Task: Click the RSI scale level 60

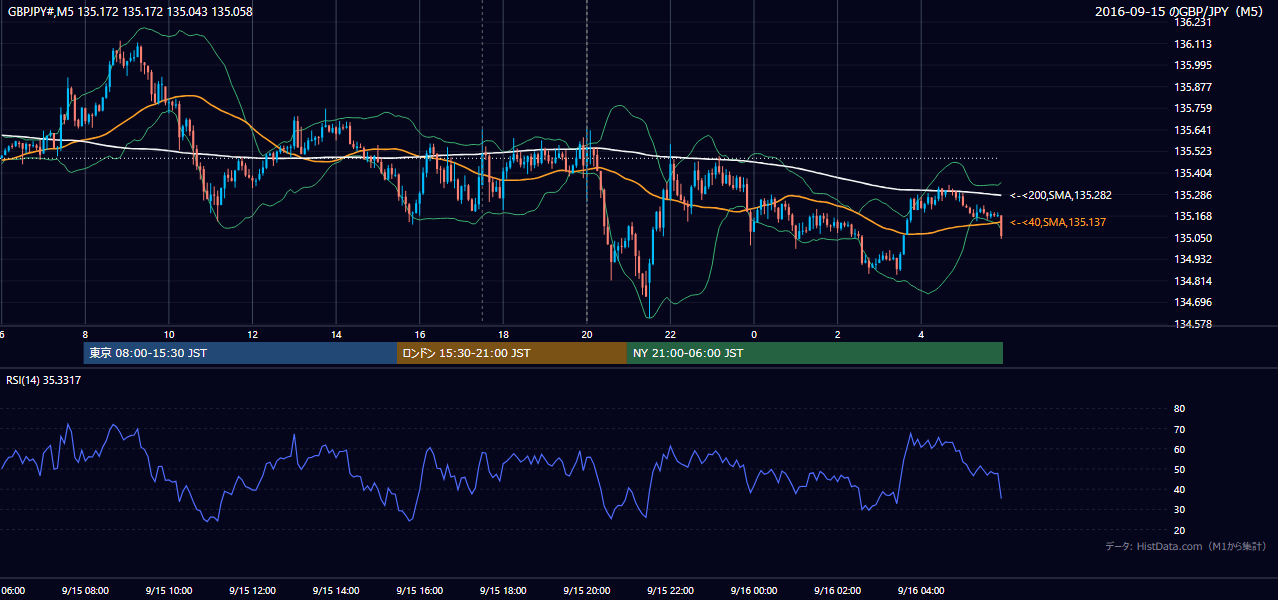Action: point(1179,449)
